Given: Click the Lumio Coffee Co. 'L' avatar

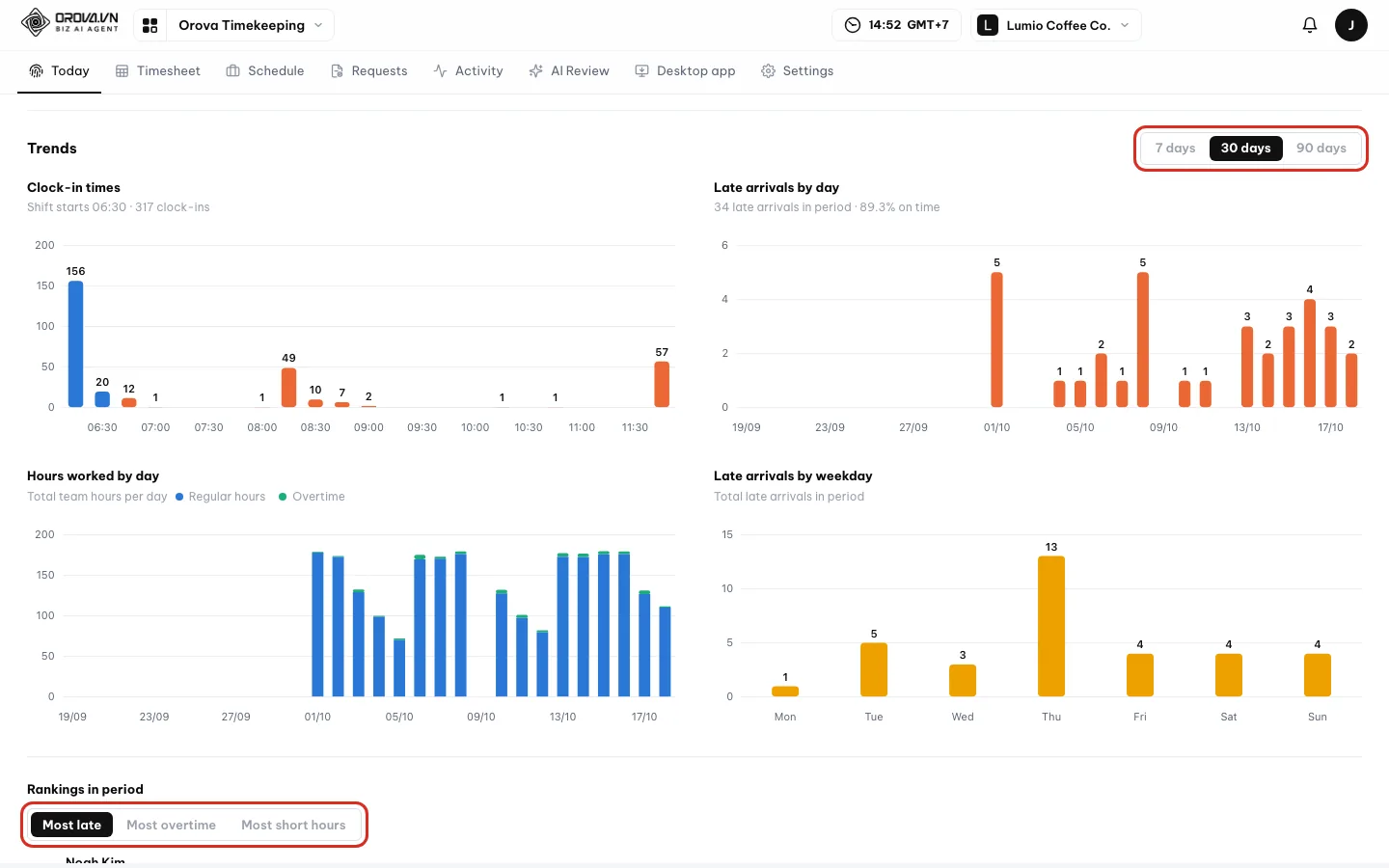Looking at the screenshot, I should point(987,25).
